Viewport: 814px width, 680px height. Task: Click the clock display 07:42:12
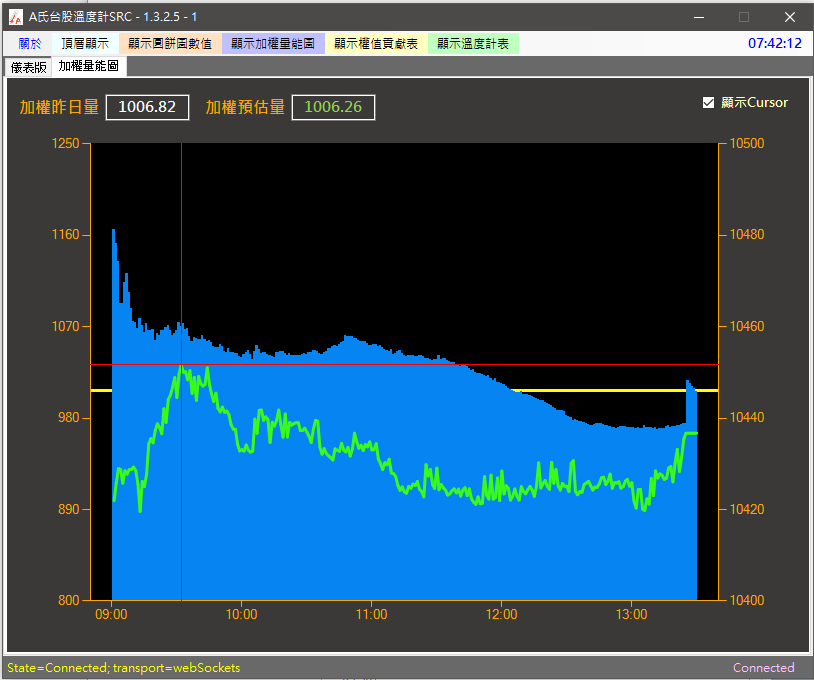click(x=775, y=43)
